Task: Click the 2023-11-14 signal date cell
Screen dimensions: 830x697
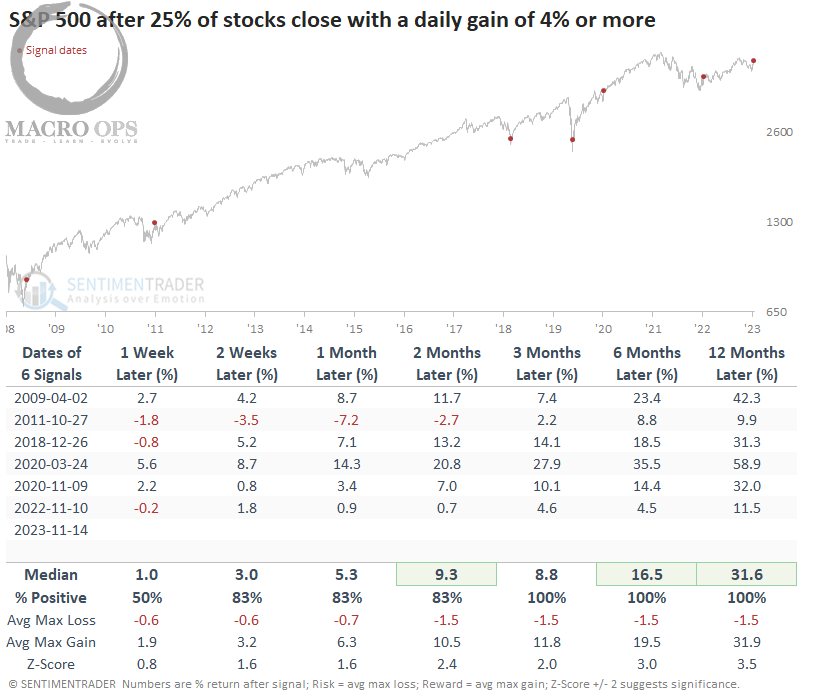Action: pos(51,530)
